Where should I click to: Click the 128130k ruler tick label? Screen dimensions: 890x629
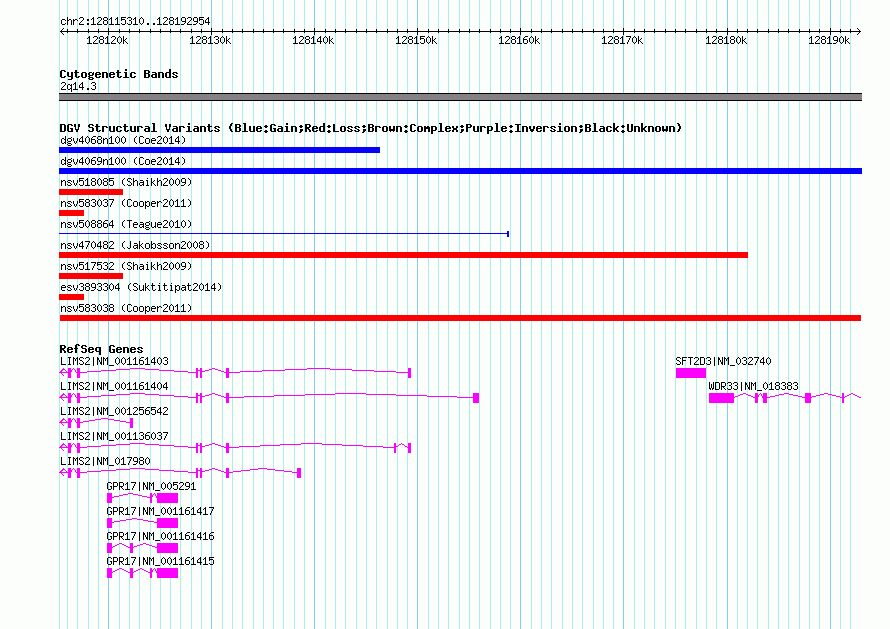point(210,40)
